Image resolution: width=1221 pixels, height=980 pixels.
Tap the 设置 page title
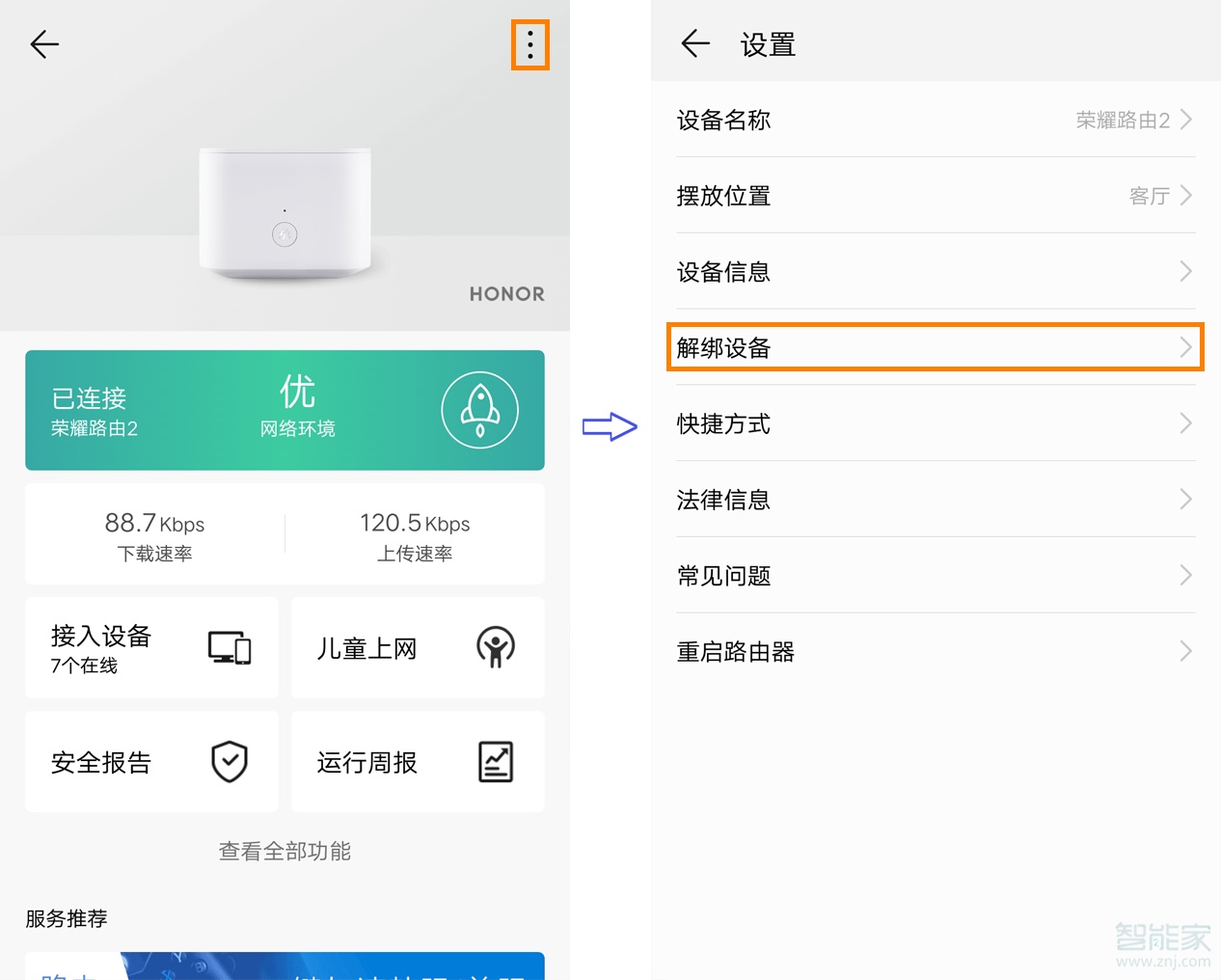[768, 44]
